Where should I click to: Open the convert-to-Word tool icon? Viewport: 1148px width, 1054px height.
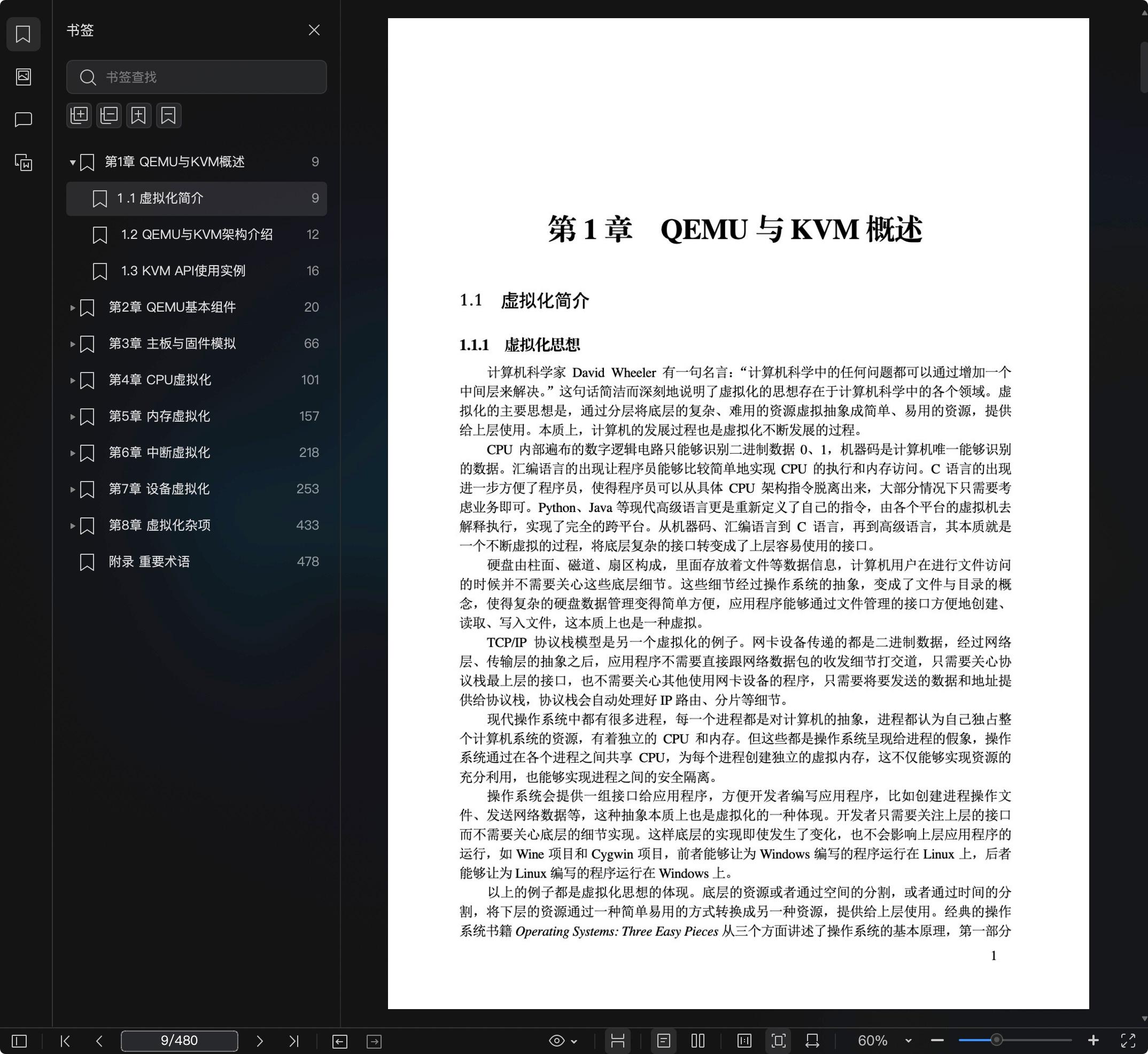point(23,162)
